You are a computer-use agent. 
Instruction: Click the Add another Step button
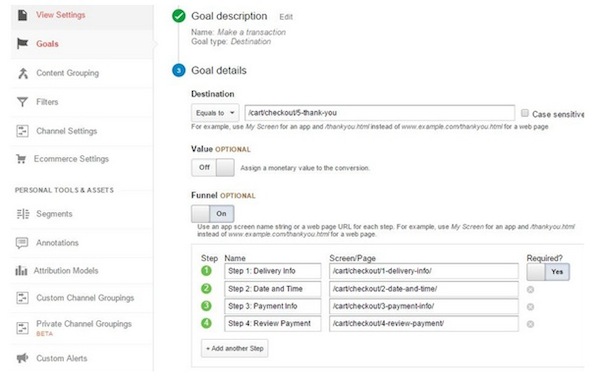[235, 348]
